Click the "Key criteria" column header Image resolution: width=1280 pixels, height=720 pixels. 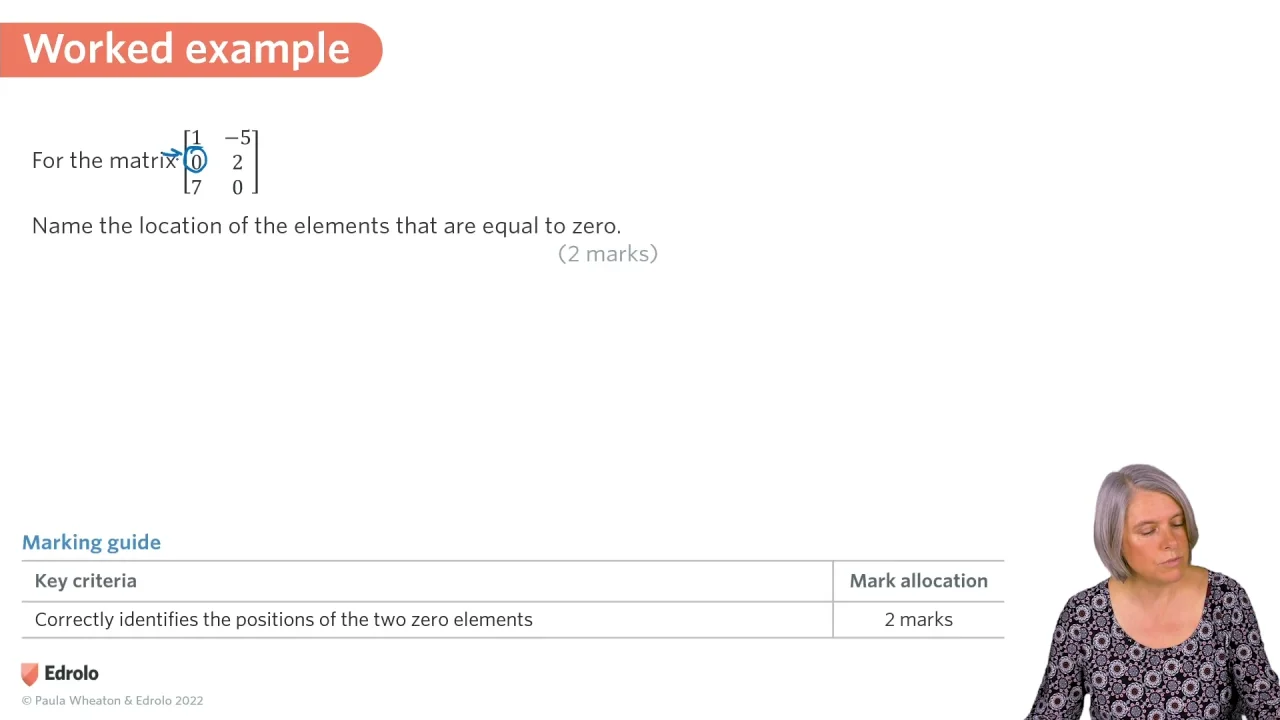[86, 581]
